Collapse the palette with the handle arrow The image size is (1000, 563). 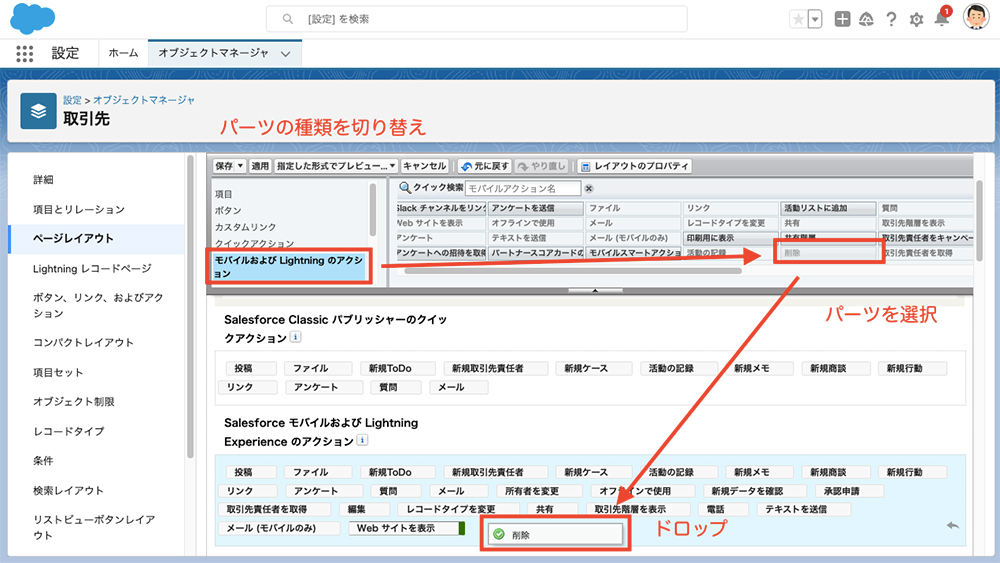(594, 290)
